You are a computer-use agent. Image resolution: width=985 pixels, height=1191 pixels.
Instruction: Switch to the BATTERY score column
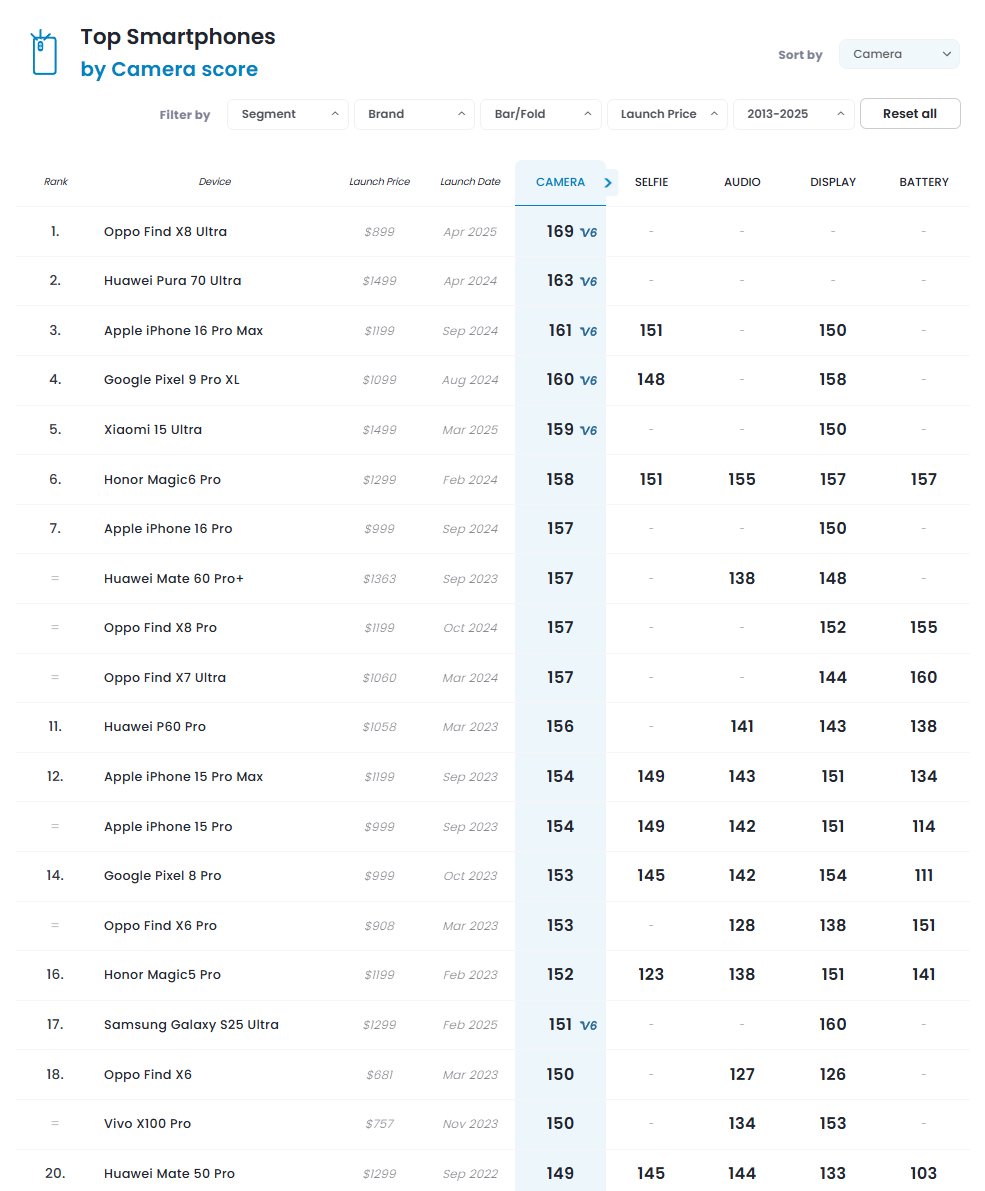[x=923, y=182]
